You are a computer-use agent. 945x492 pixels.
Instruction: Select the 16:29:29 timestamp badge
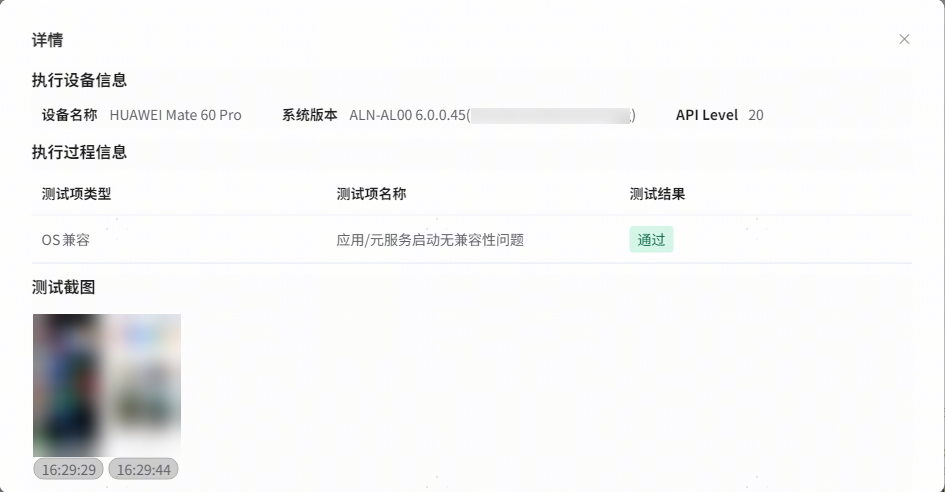point(68,469)
